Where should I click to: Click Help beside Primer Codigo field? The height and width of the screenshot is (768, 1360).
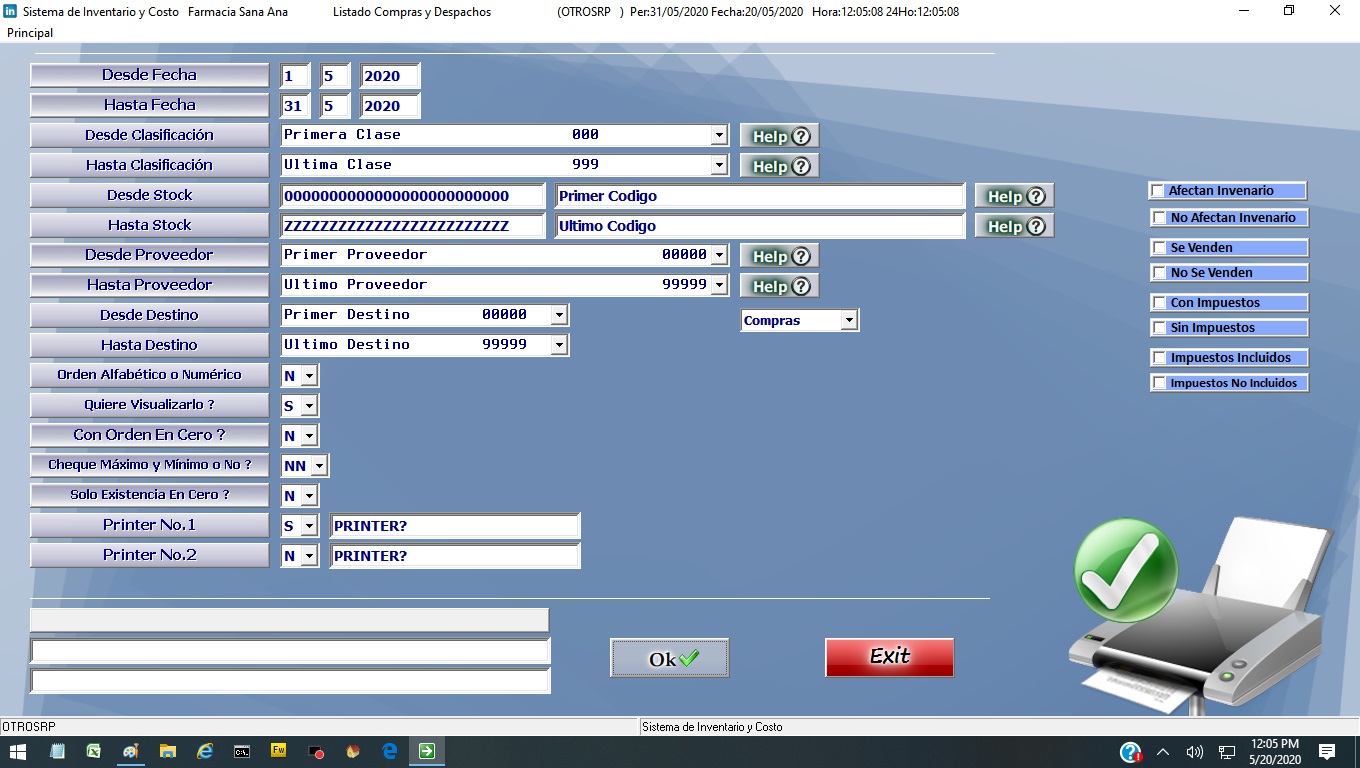coord(1014,196)
